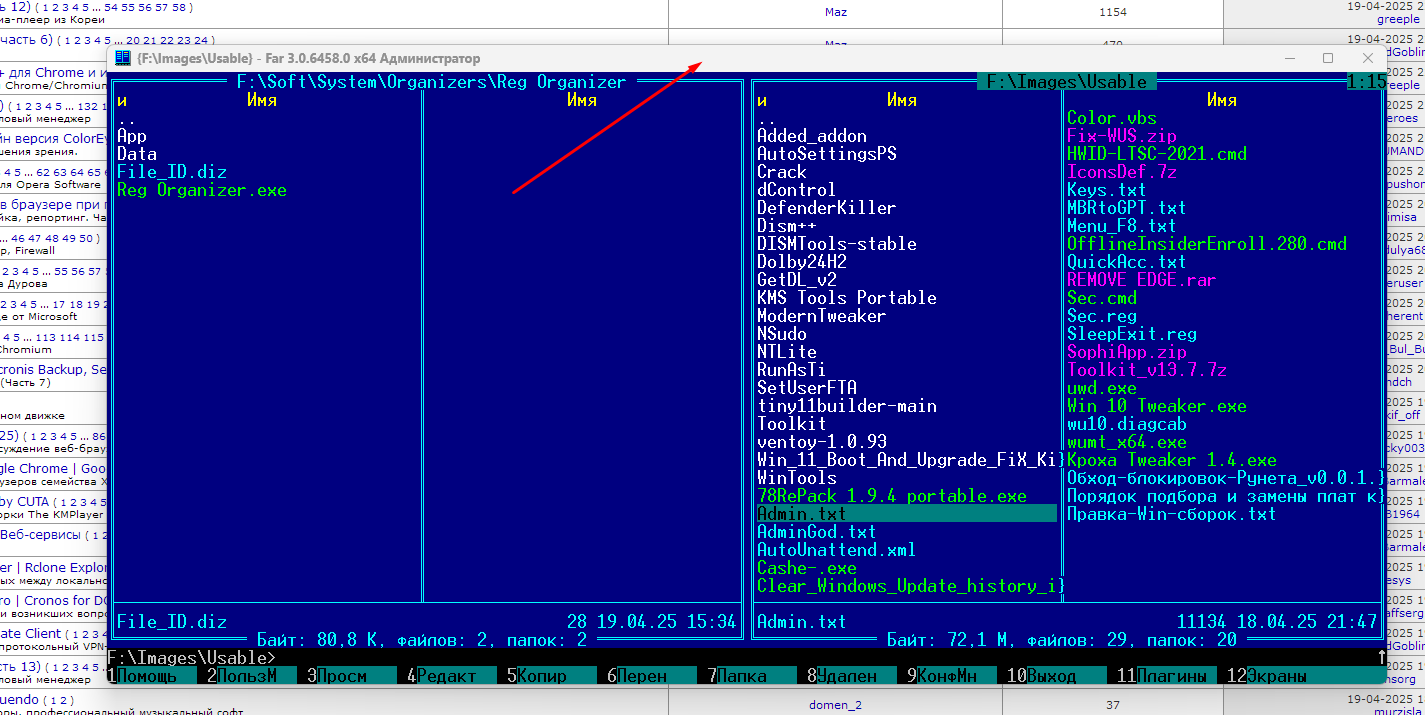Select Win 10 Tweaker.exe file
The height and width of the screenshot is (715, 1425).
(1156, 406)
